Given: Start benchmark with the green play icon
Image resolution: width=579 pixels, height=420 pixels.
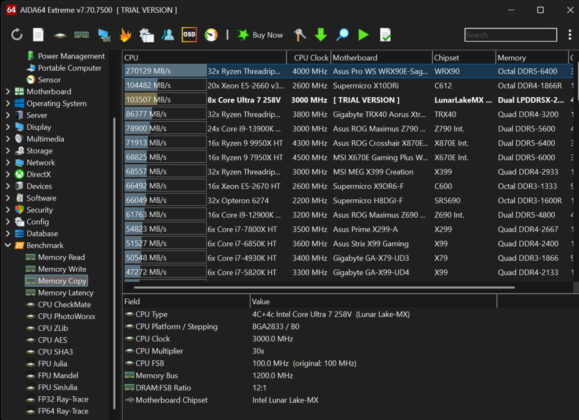Looking at the screenshot, I should point(363,35).
